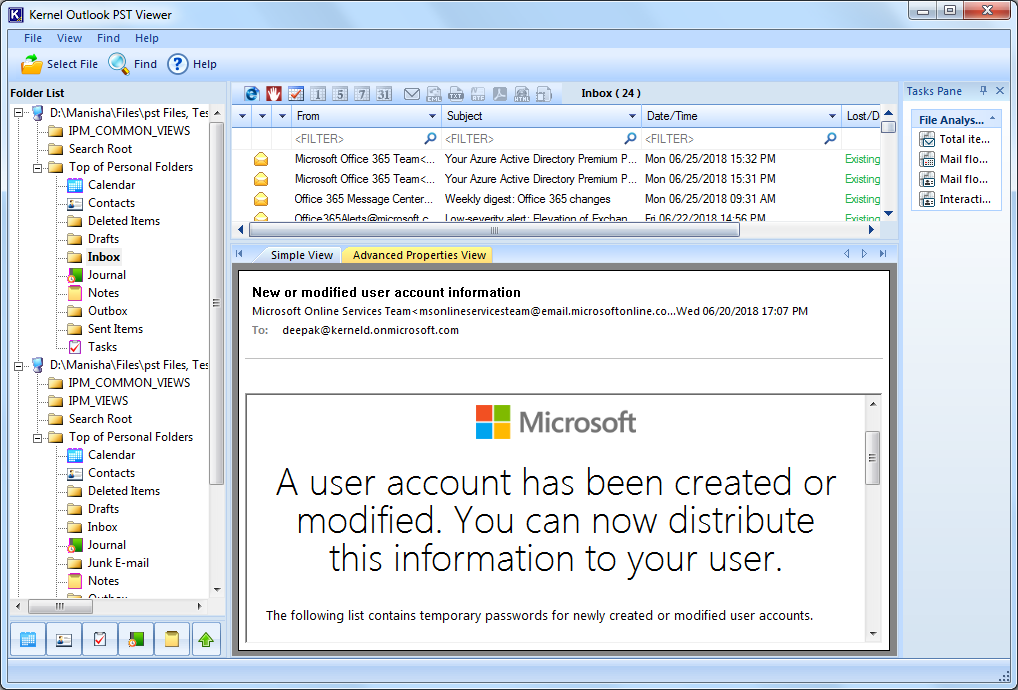This screenshot has height=690, width=1018.
Task: Open Tasks clipboard button at bottom left
Action: [99, 639]
